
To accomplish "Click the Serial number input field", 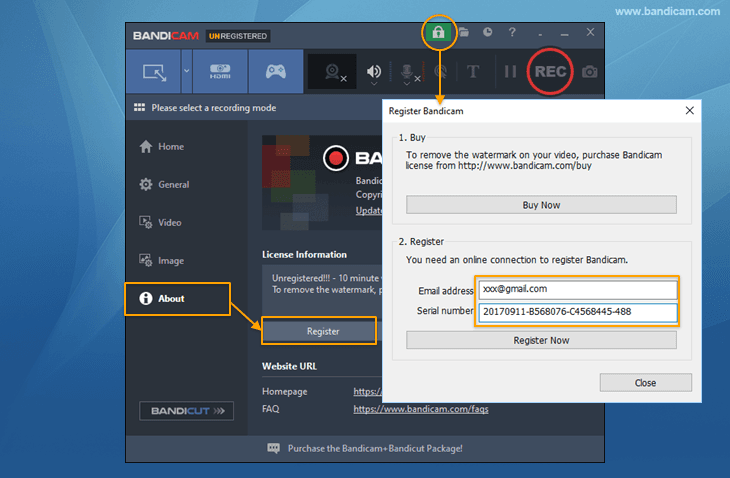I will tap(578, 312).
